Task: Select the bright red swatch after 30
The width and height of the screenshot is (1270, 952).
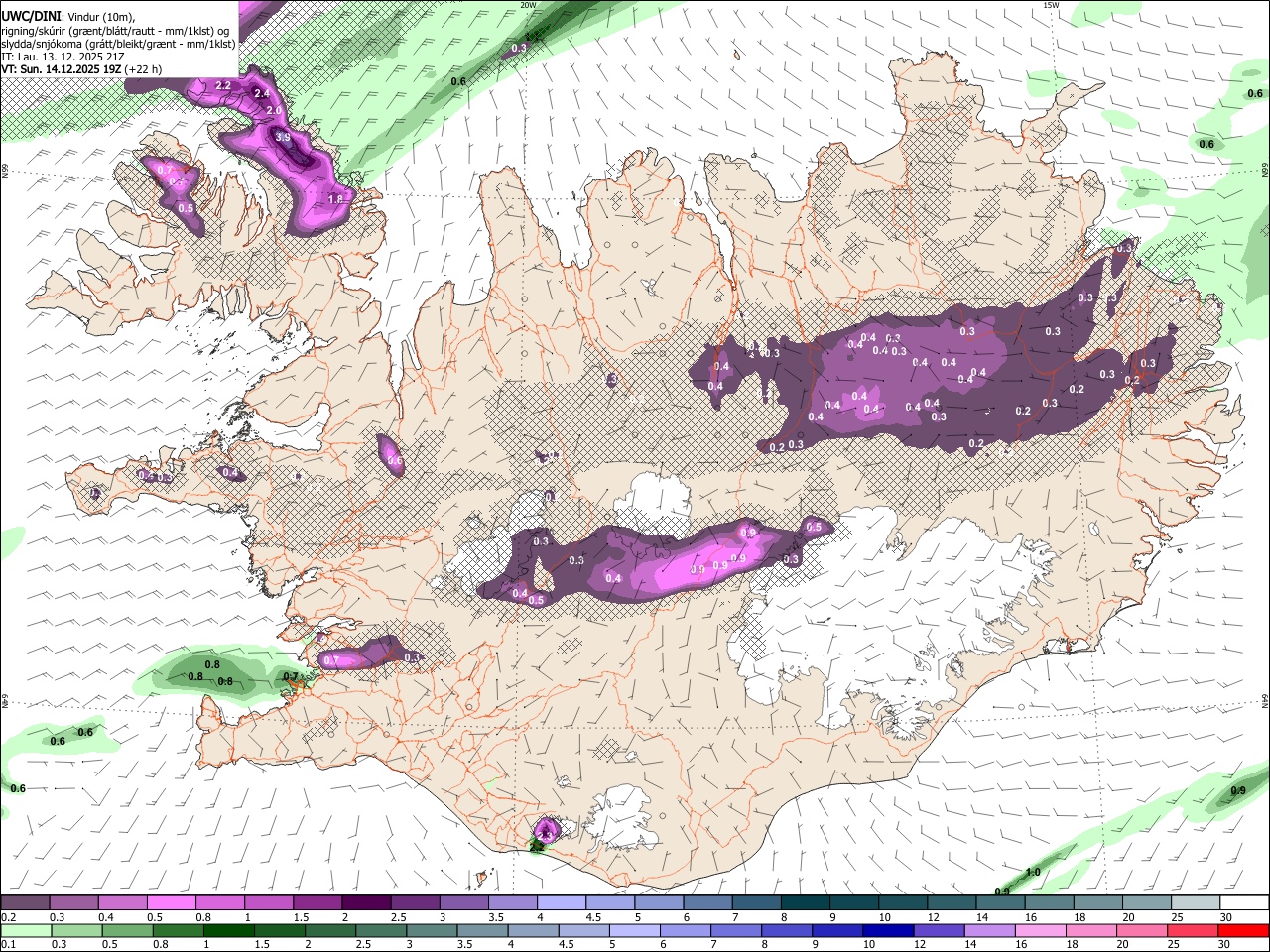Action: click(x=1243, y=931)
